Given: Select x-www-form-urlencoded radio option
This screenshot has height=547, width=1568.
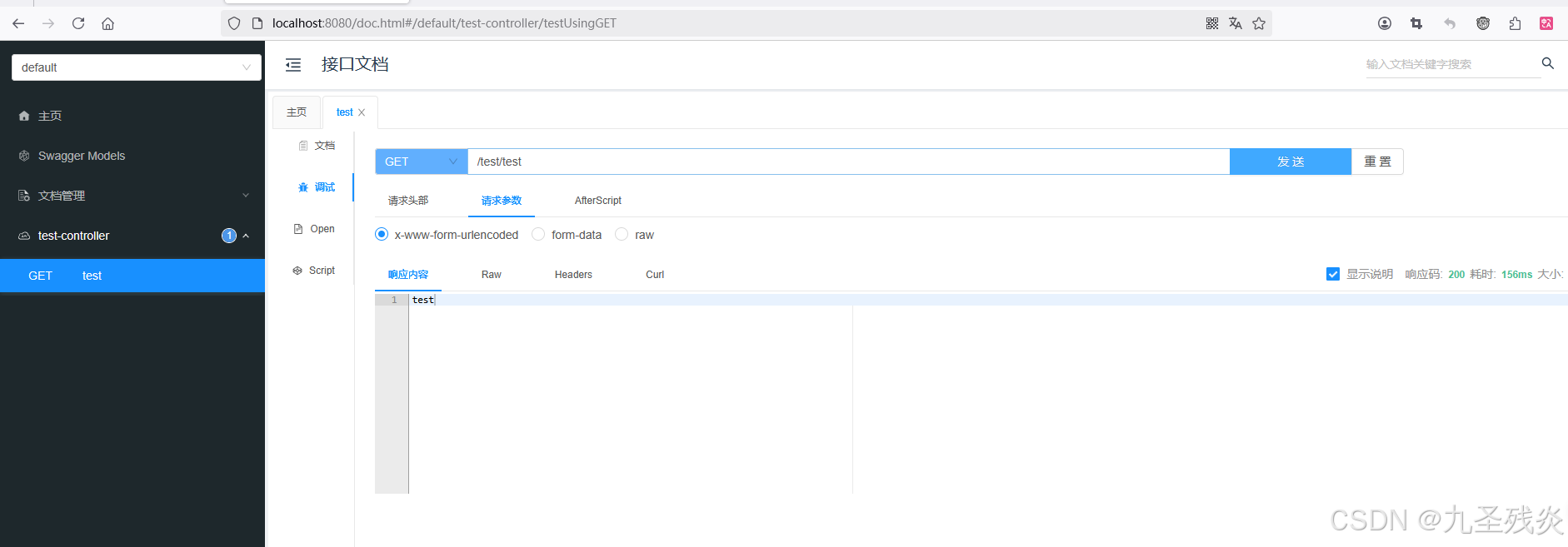Looking at the screenshot, I should pos(382,235).
